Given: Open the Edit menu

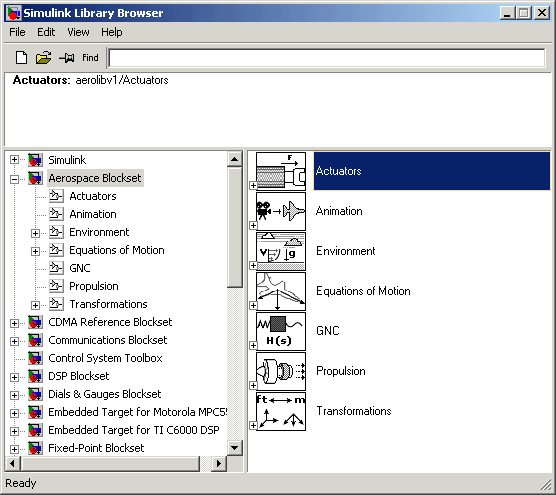Looking at the screenshot, I should point(46,32).
